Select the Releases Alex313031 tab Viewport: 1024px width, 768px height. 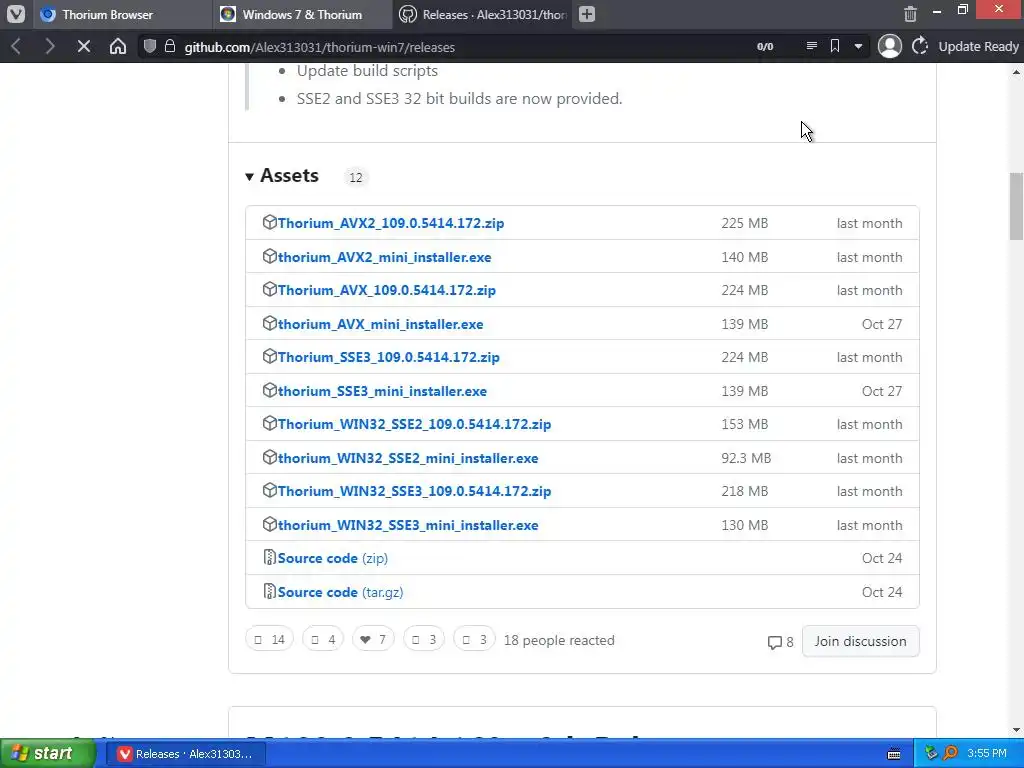point(483,14)
